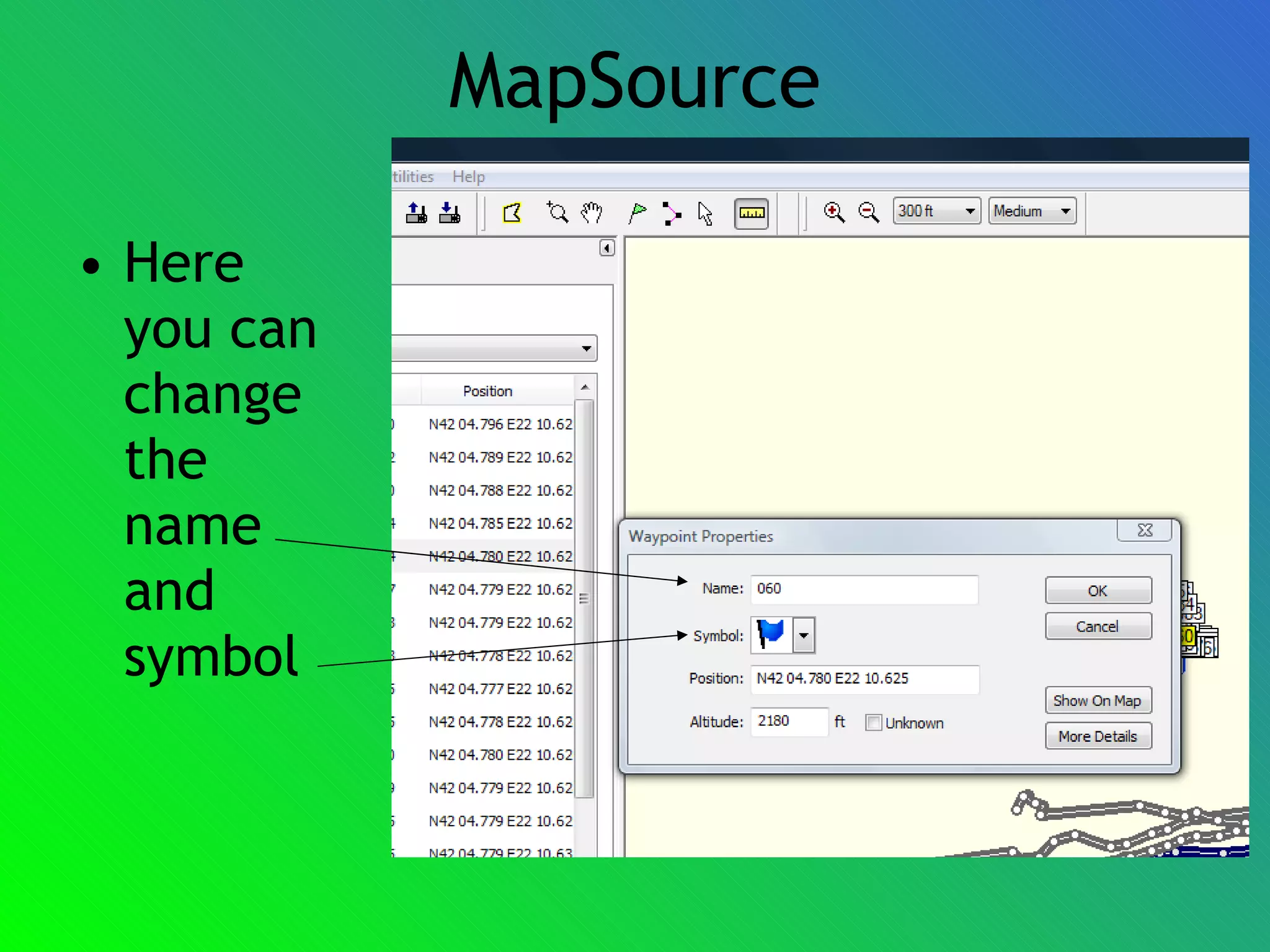This screenshot has height=952, width=1270.
Task: Click the Receive from Device toolbar icon
Action: pos(450,213)
